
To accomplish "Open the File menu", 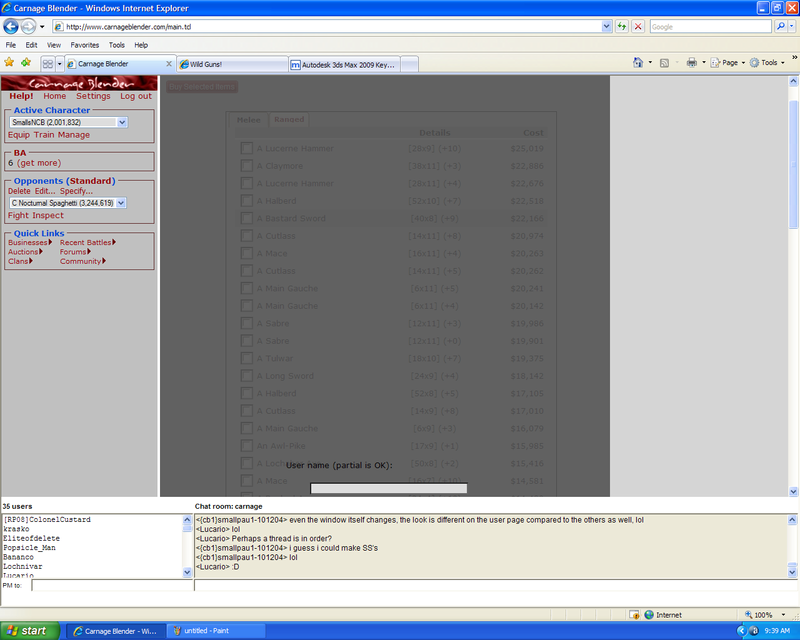I will point(11,45).
